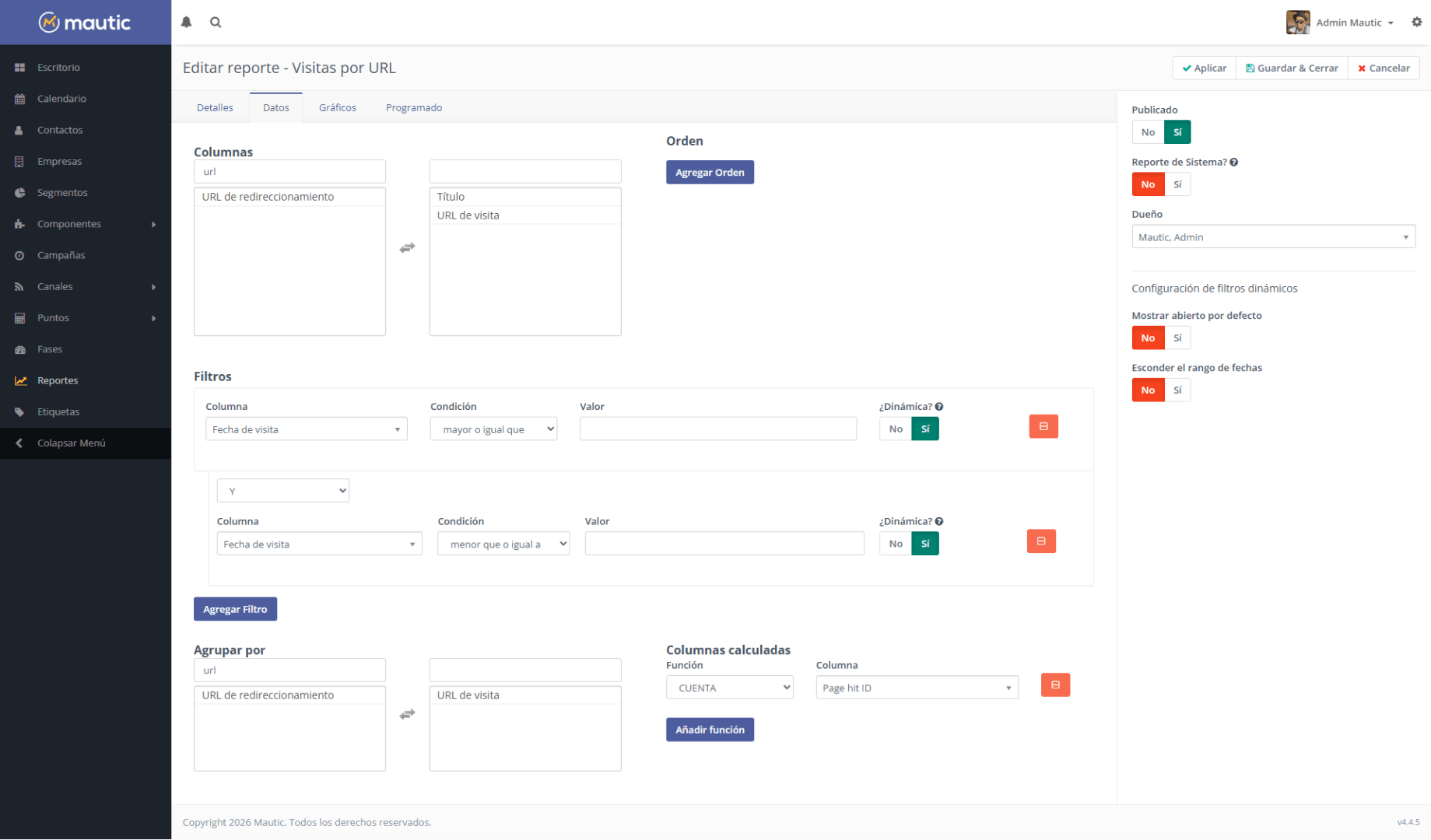1431x840 pixels.
Task: Set Esconder el rango de fechas to Sí
Action: coord(1177,390)
